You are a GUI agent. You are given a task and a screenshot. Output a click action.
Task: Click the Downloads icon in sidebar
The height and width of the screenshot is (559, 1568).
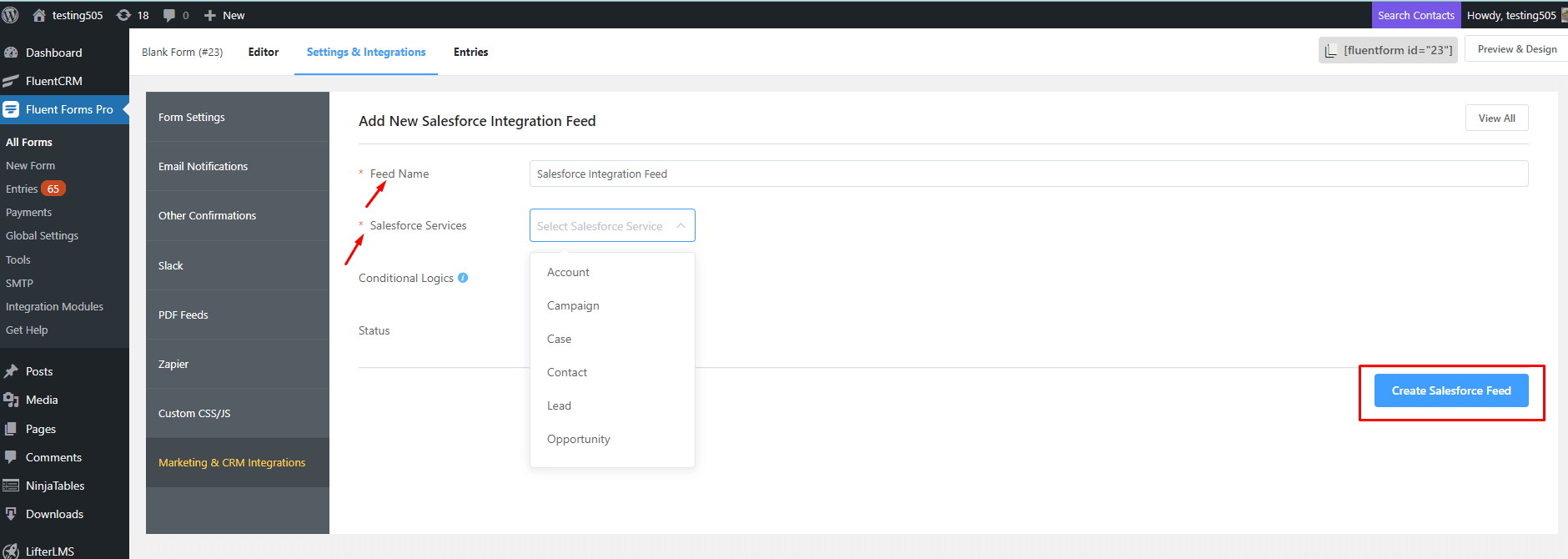(11, 514)
